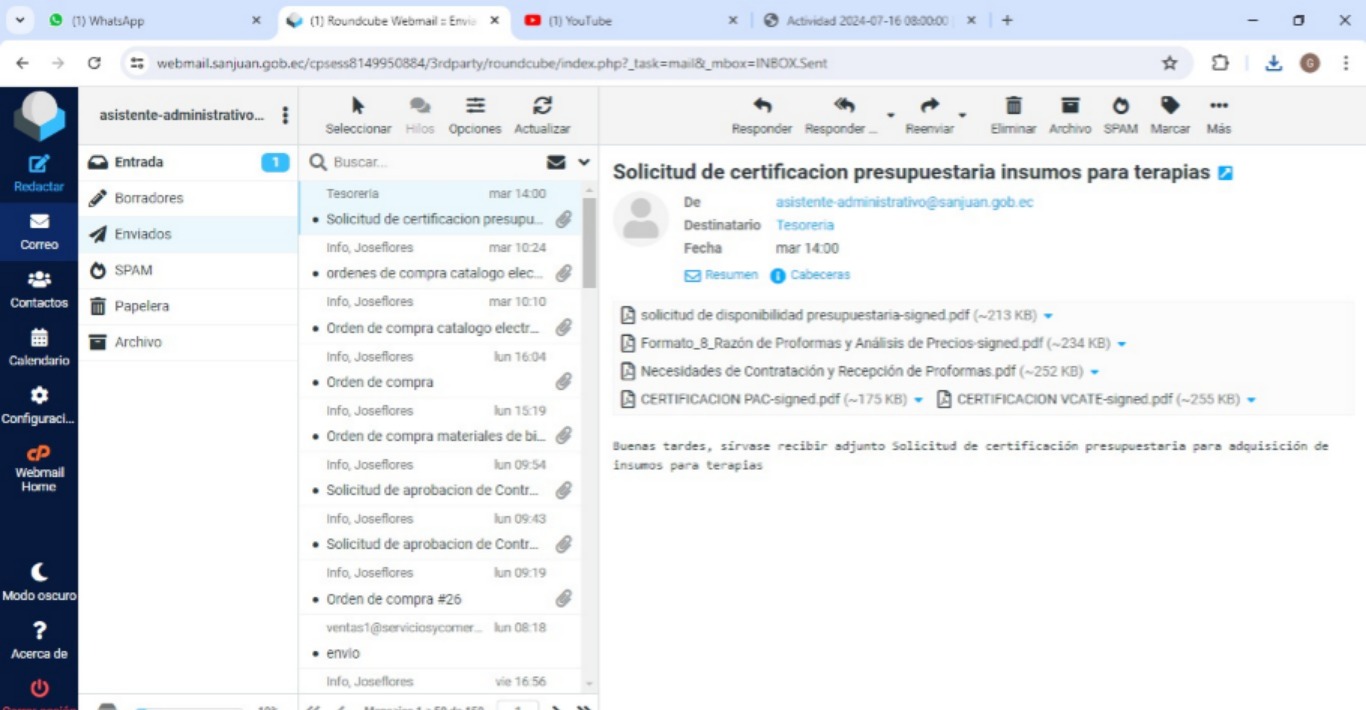The height and width of the screenshot is (710, 1366).
Task: Archive message using Archivo toolbar icon
Action: [x=1070, y=106]
